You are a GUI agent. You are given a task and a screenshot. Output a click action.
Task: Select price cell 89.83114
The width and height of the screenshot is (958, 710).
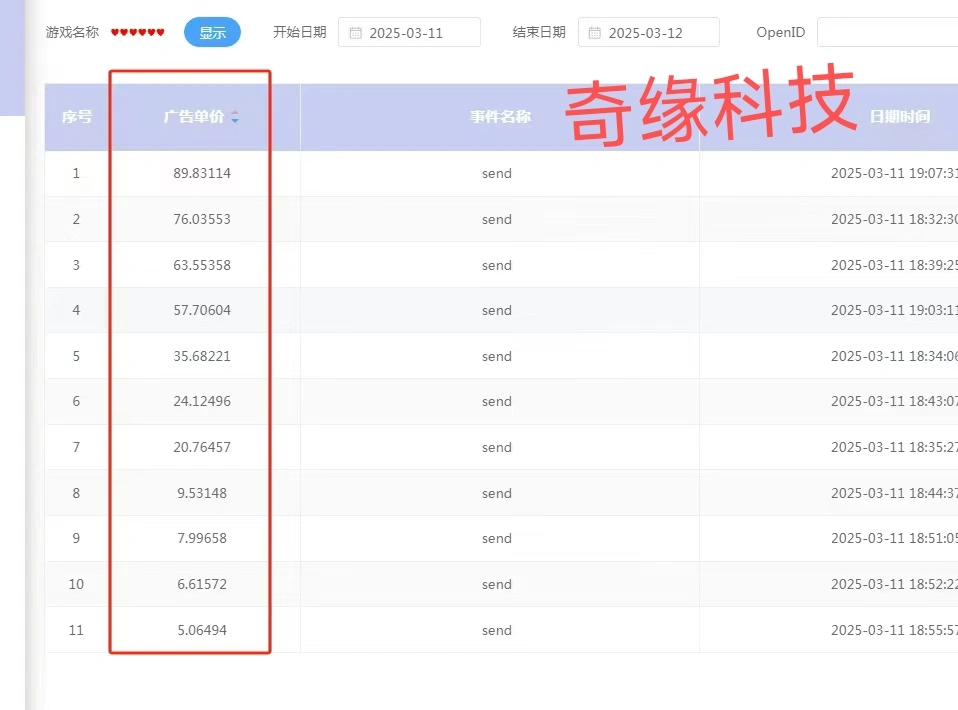(x=202, y=174)
